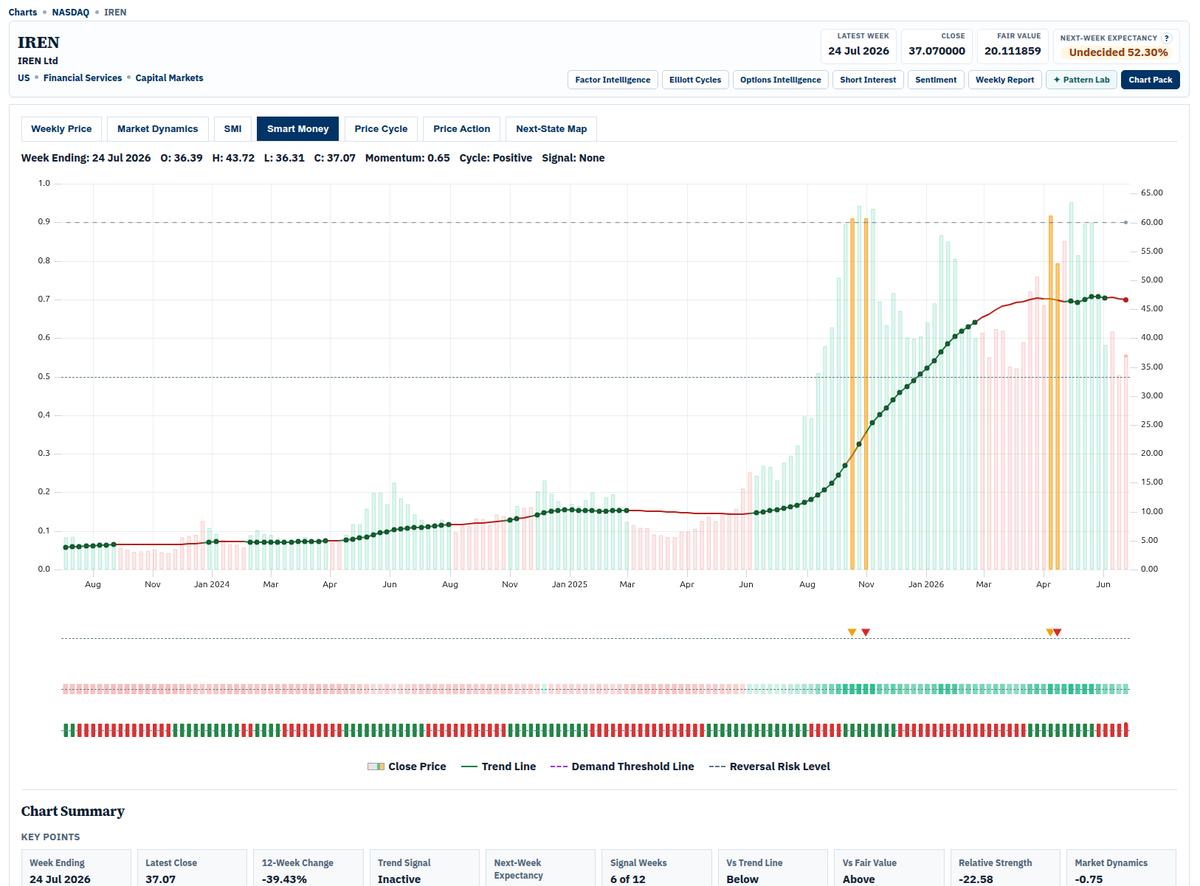Image resolution: width=1200 pixels, height=886 pixels.
Task: Click the tall orange bar after Apr 2026
Action: (1050, 392)
